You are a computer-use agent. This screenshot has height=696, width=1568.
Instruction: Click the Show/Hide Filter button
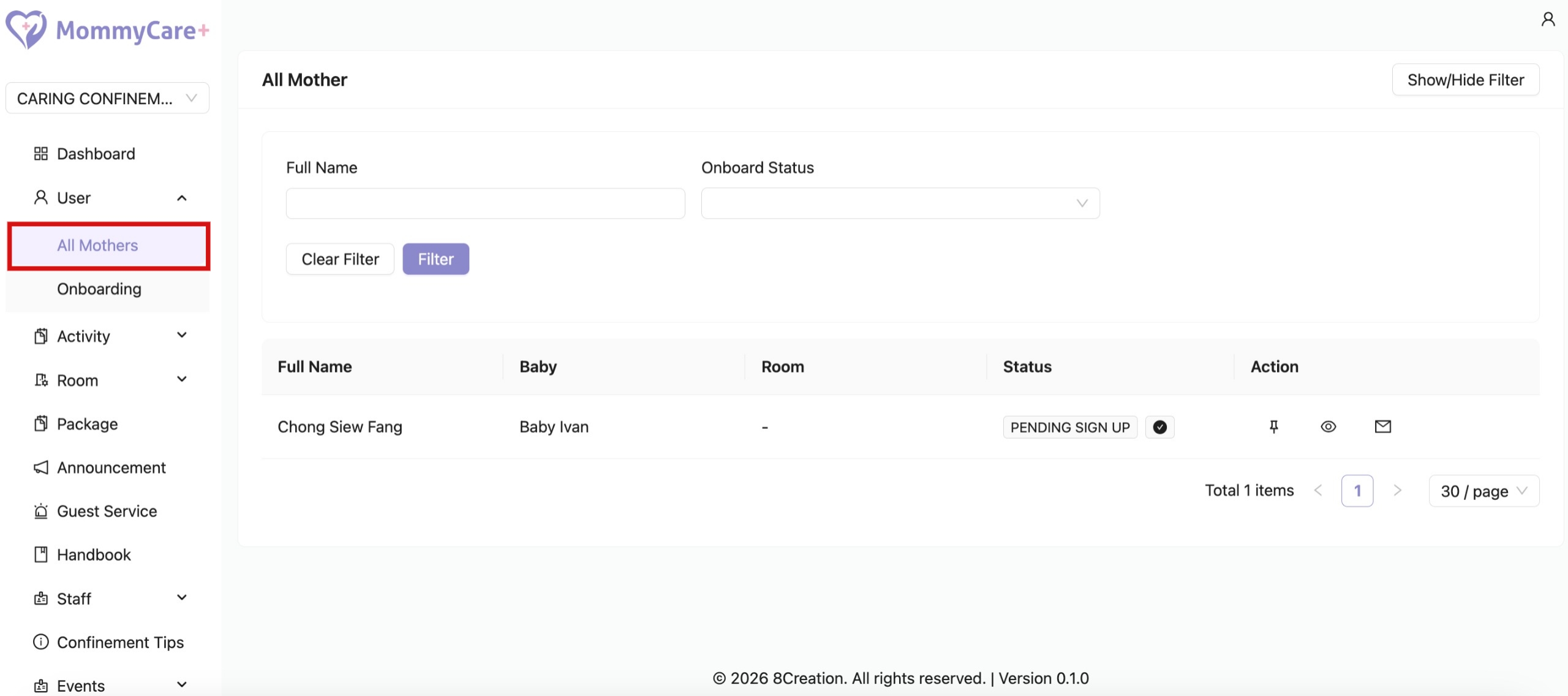1465,80
